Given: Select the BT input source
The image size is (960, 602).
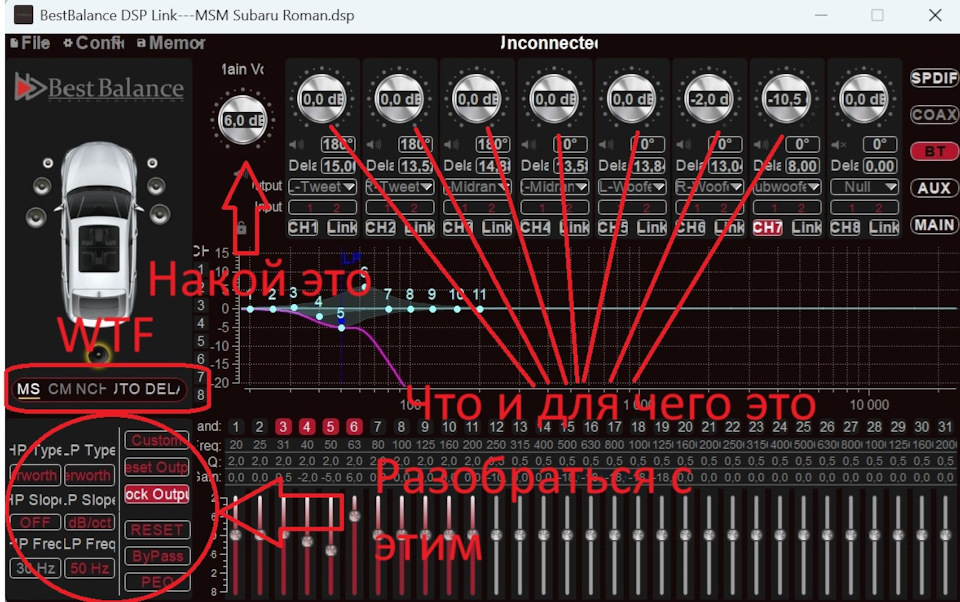Looking at the screenshot, I should 934,151.
